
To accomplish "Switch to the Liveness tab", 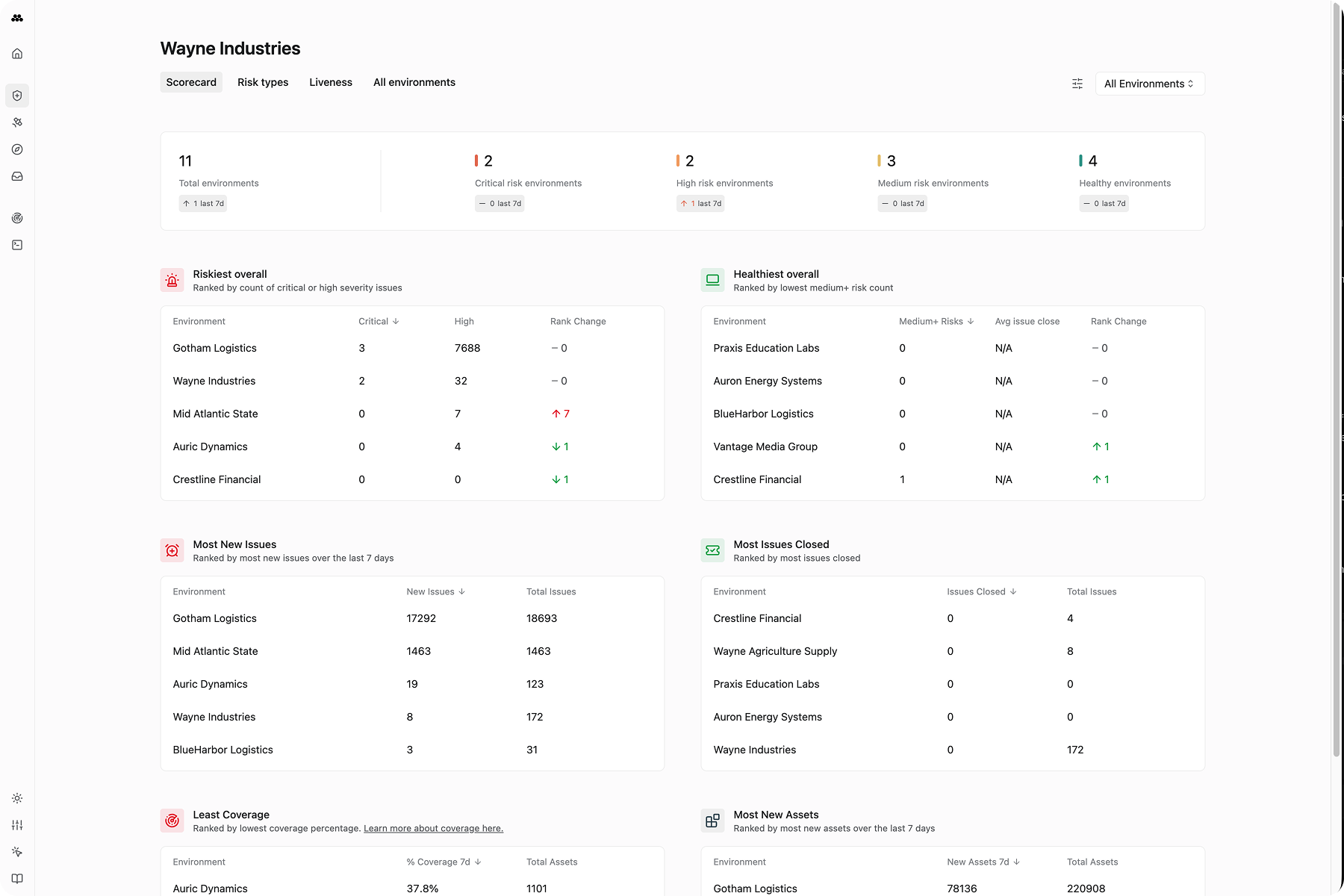I will [331, 82].
